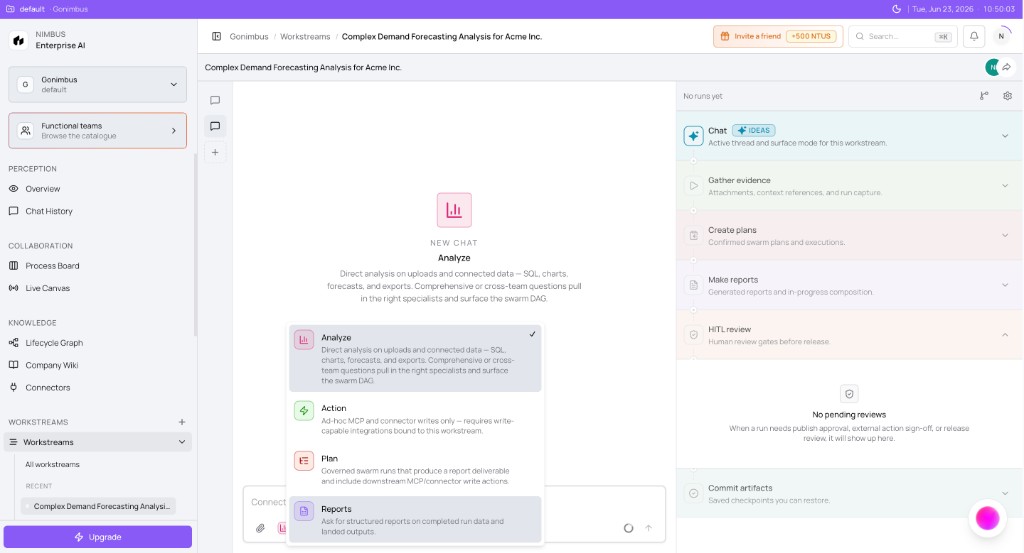Expand the Create plans panel
Image resolution: width=1024 pixels, height=553 pixels.
1005,235
